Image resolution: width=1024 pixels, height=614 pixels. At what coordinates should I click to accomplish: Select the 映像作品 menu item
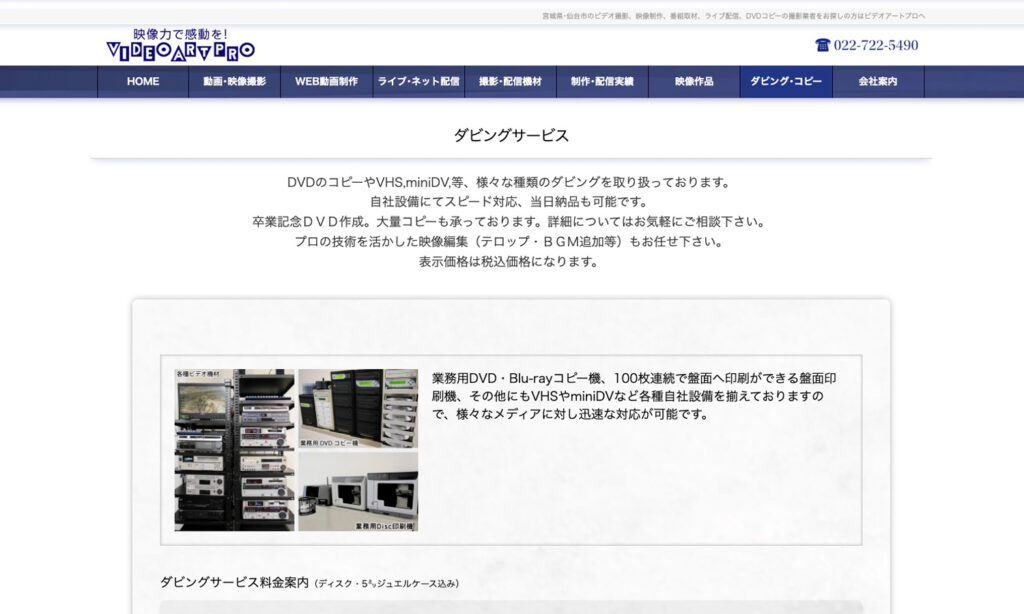coord(694,82)
